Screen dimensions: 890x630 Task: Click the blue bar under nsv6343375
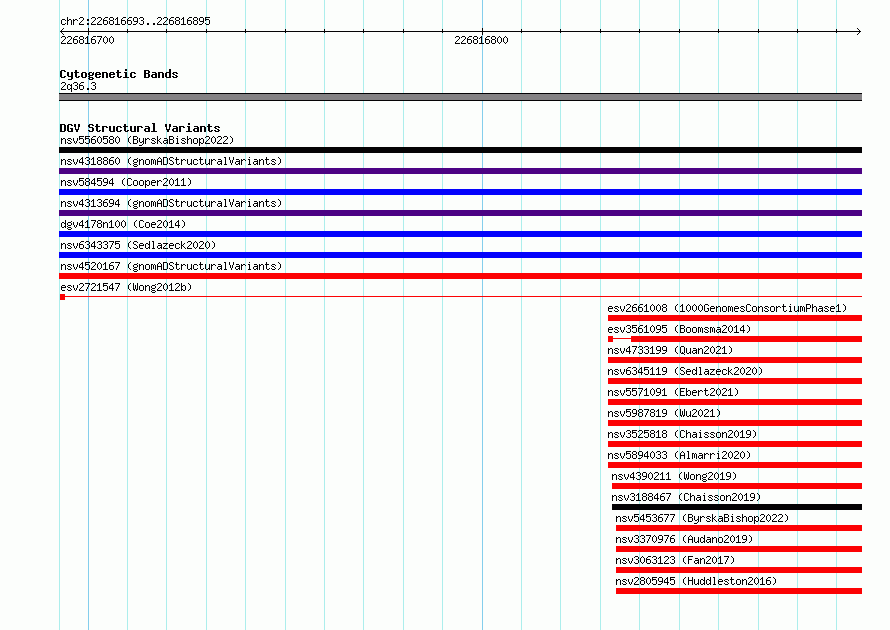460,255
